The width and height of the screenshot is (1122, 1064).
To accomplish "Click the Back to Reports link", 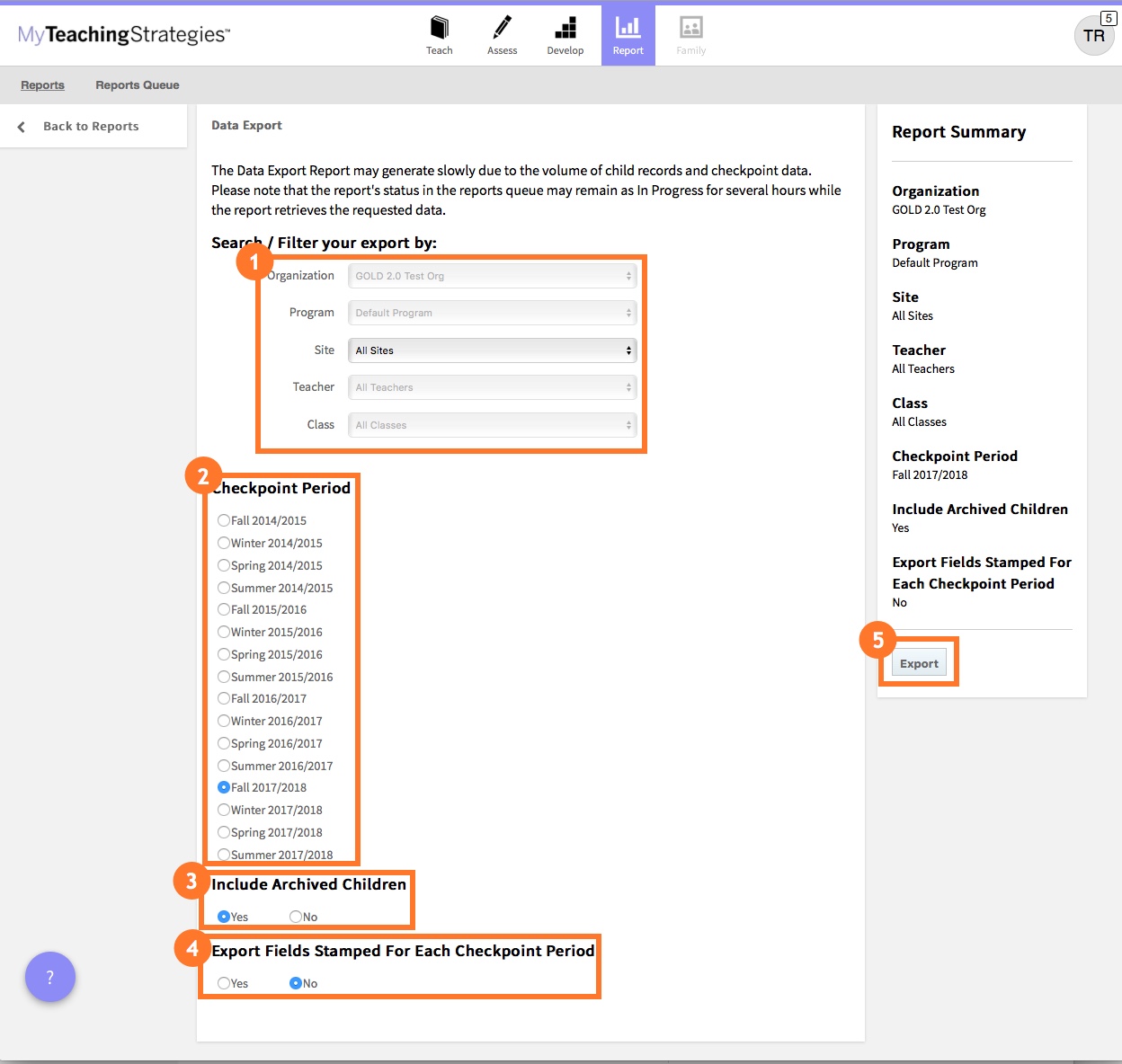I will [91, 127].
